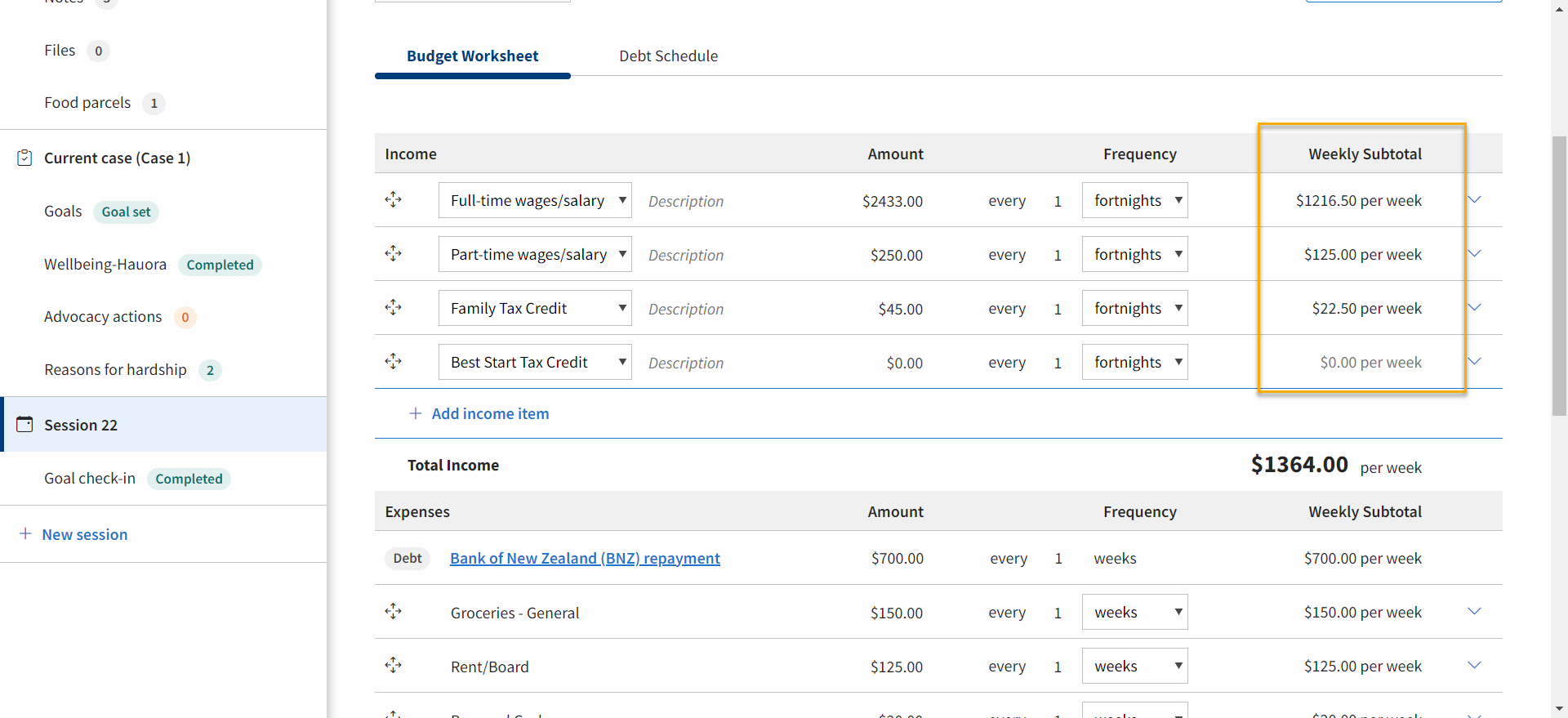Expand the Best Start Tax Credit row chevron
This screenshot has width=1568, height=718.
(x=1474, y=361)
